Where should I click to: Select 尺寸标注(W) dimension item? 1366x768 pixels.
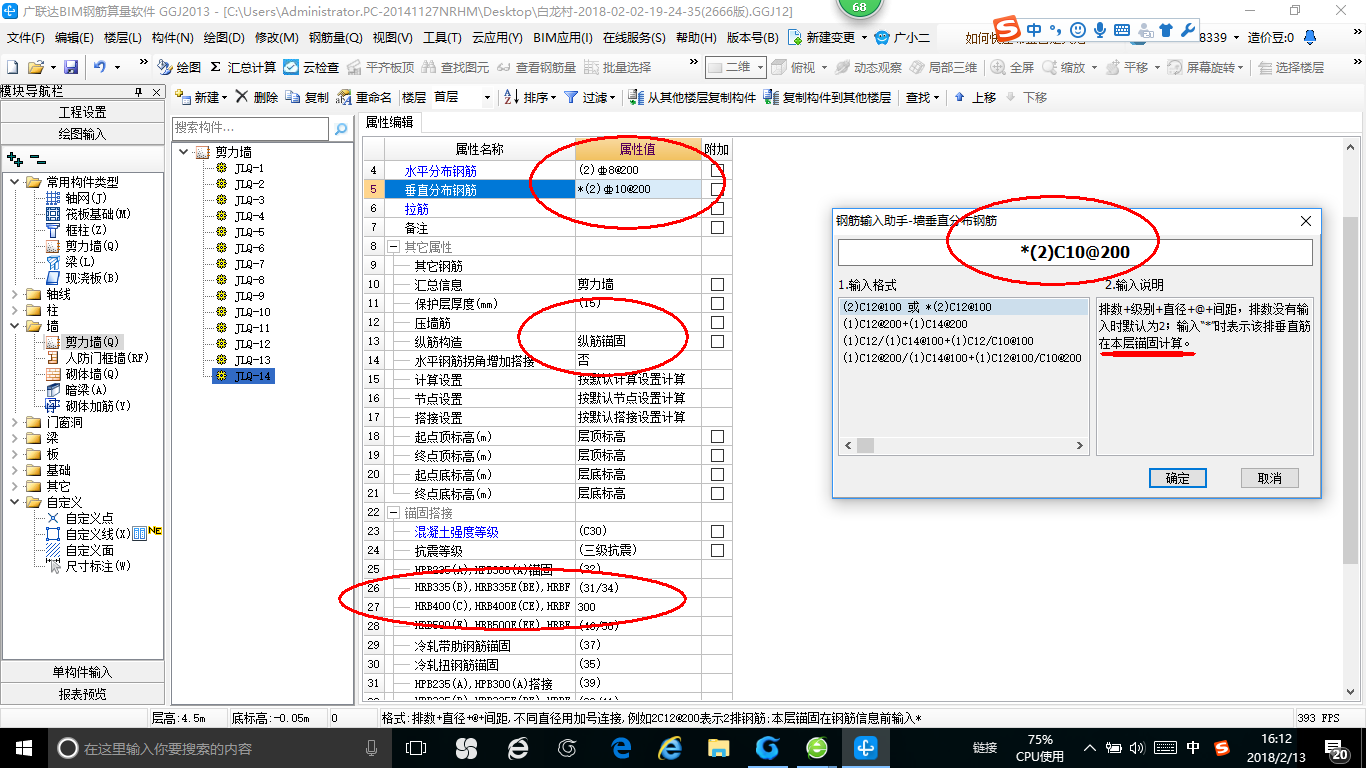[x=88, y=566]
